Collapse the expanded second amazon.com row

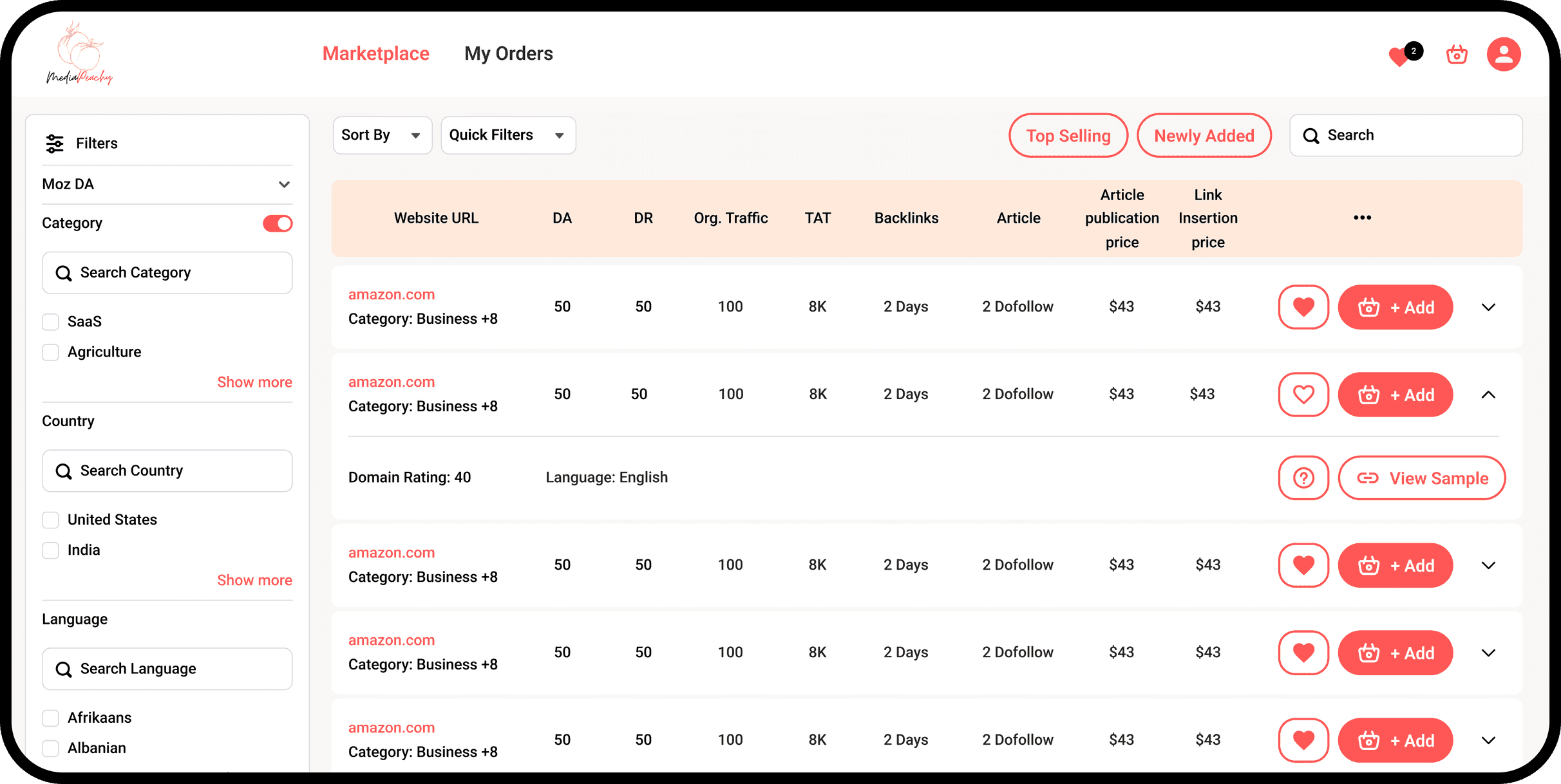tap(1488, 395)
